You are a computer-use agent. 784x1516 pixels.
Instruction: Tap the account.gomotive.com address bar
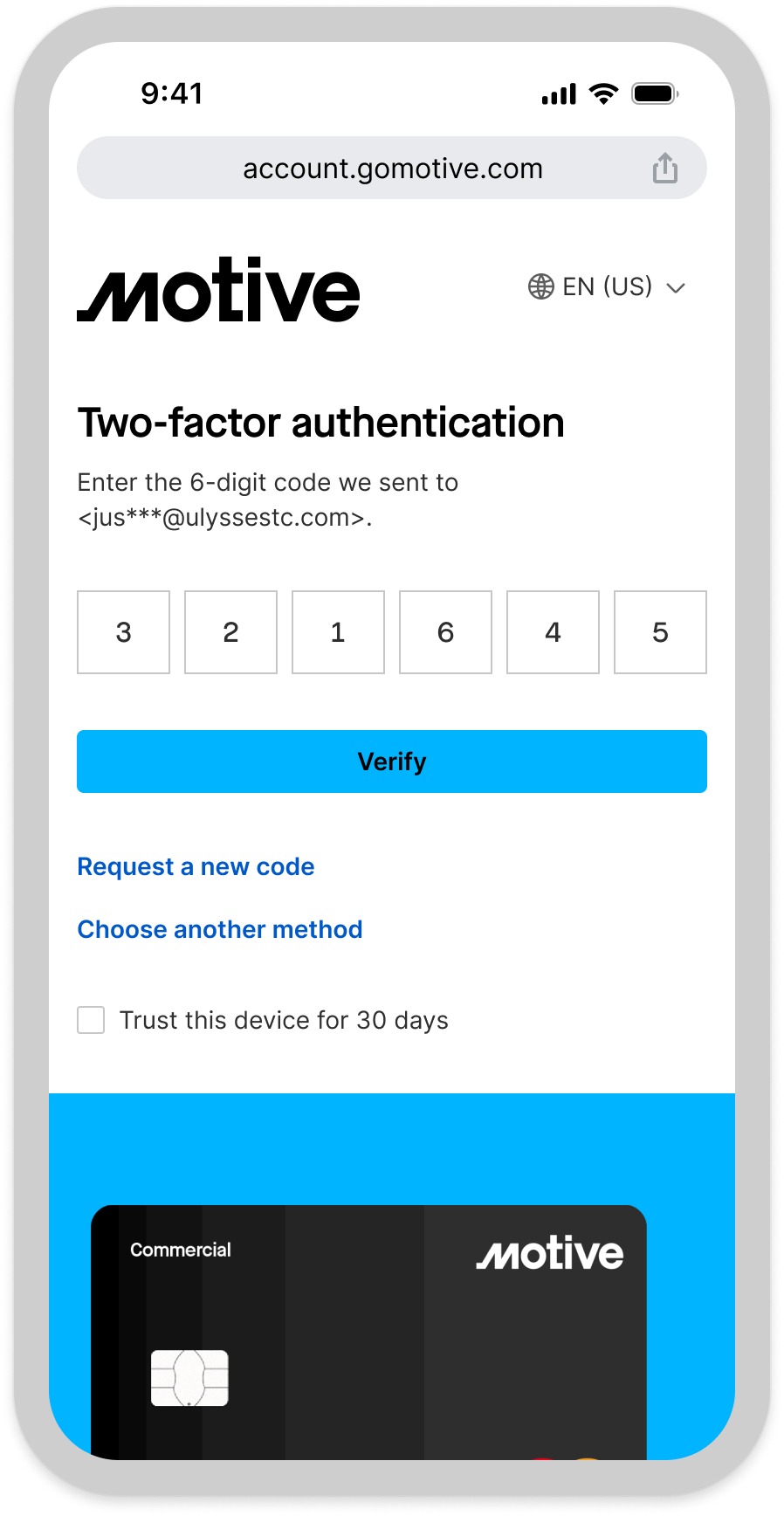(392, 168)
